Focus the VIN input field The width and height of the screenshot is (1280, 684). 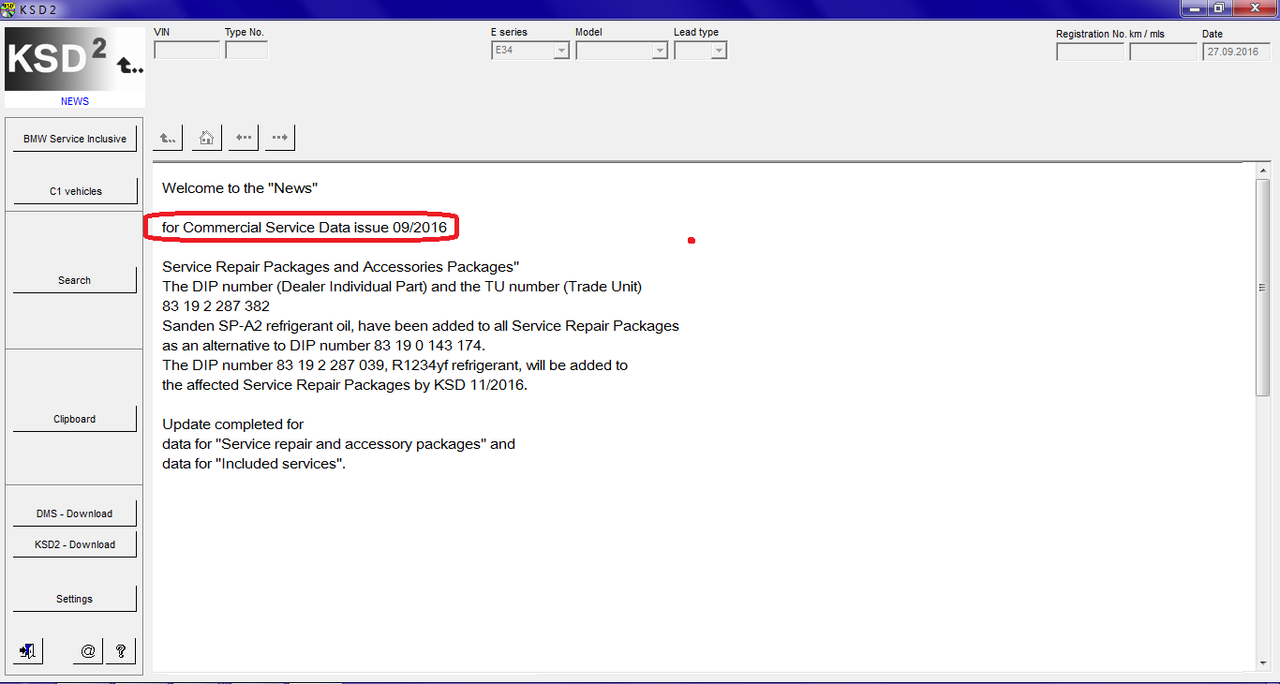187,50
